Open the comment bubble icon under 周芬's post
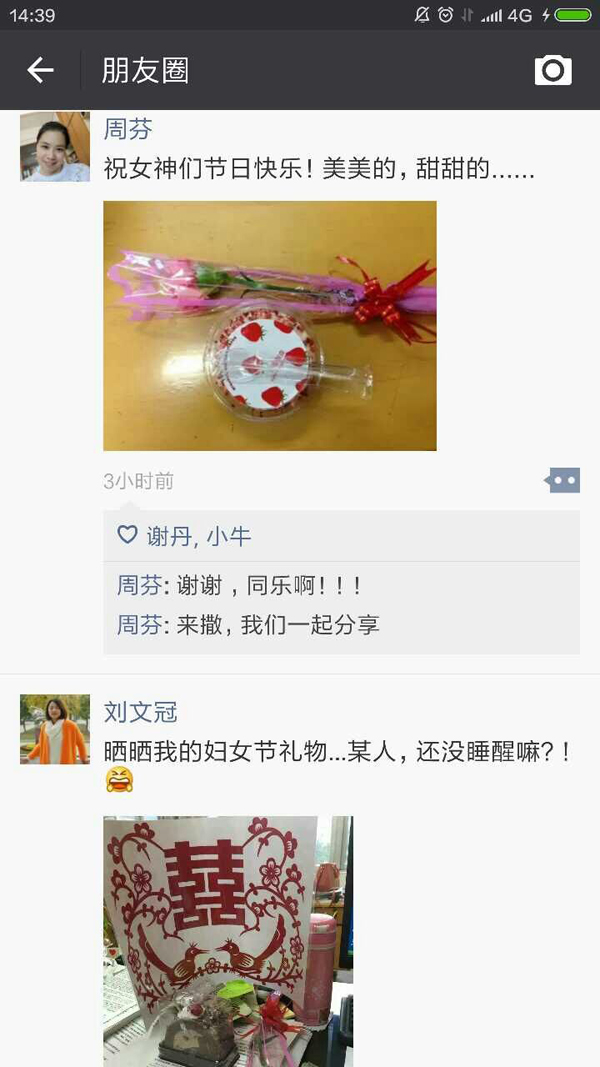Screen dimensions: 600x1067 click(x=562, y=480)
